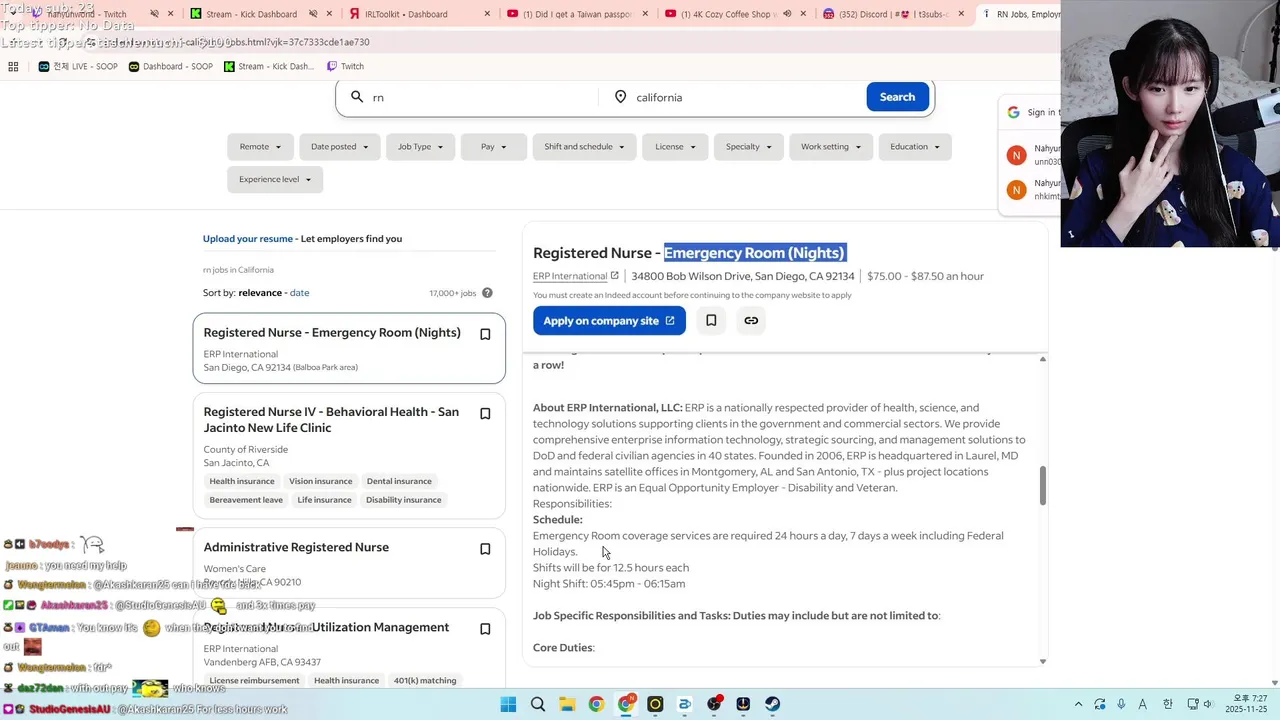
Task: Click external link icon beside ERP International
Action: pos(615,276)
